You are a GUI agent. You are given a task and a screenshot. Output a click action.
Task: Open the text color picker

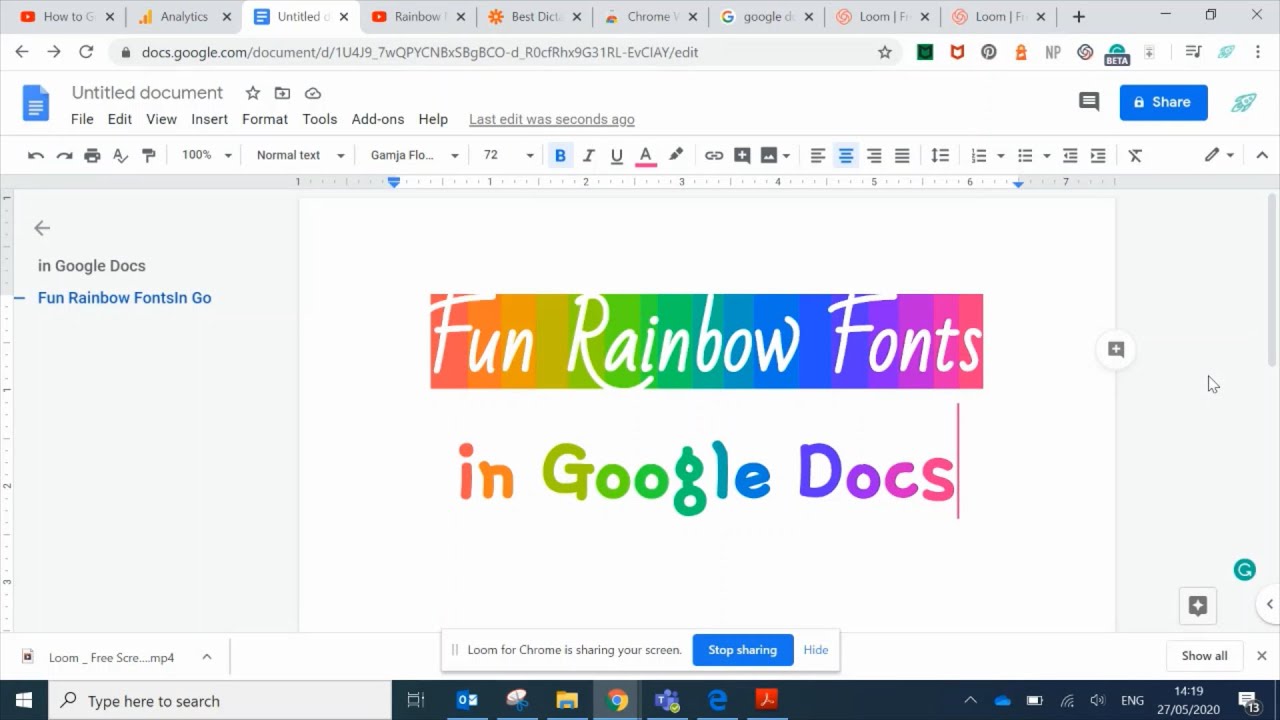[646, 155]
